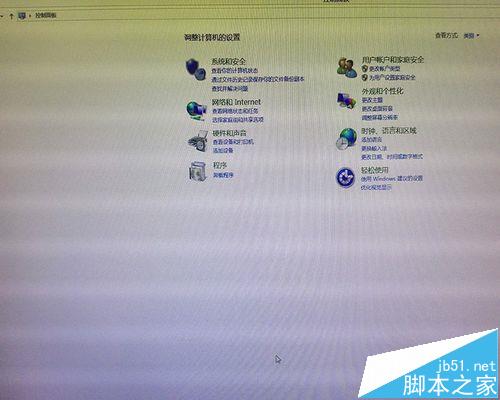
Task: Click 更改帐户类型 link
Action: 384,69
